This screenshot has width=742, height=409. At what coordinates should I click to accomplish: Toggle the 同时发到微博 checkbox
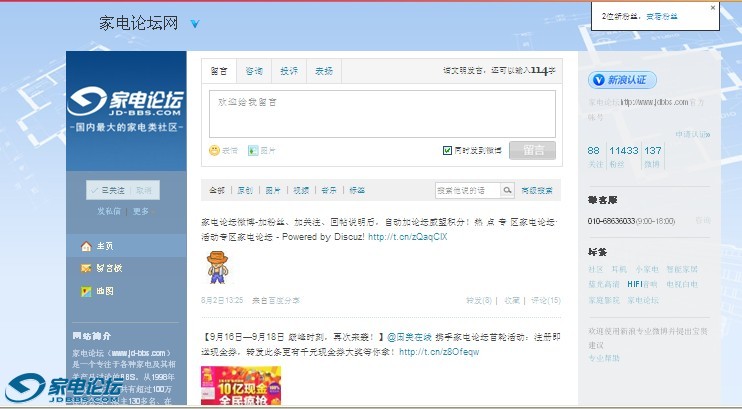[x=447, y=150]
